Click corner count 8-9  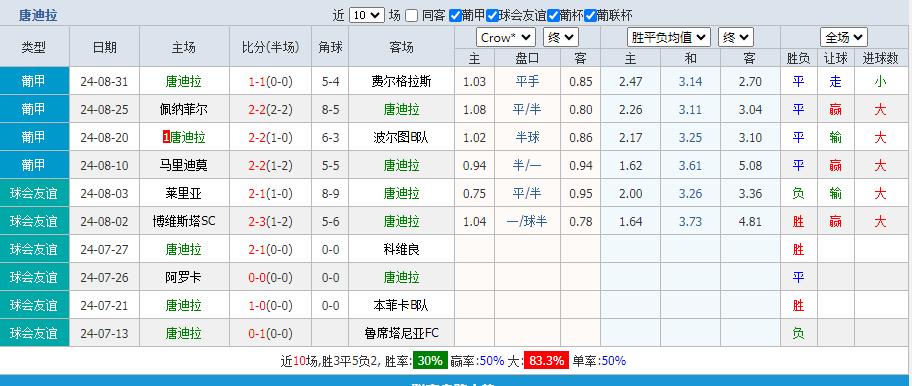[330, 194]
